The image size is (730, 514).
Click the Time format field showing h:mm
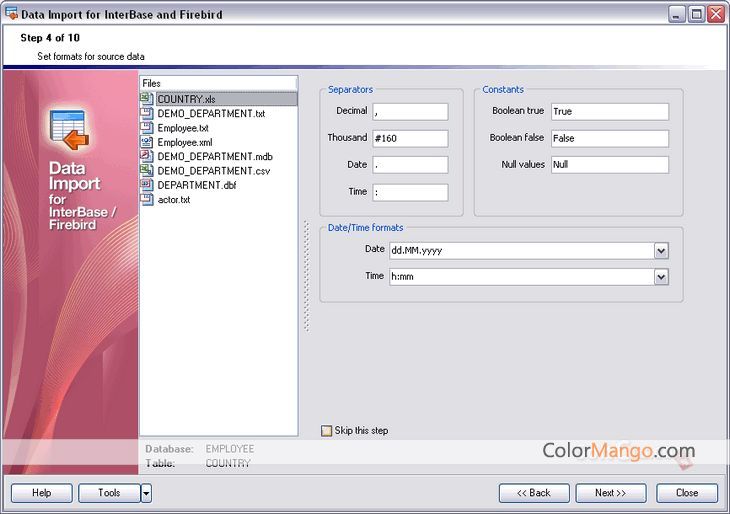pyautogui.click(x=521, y=277)
